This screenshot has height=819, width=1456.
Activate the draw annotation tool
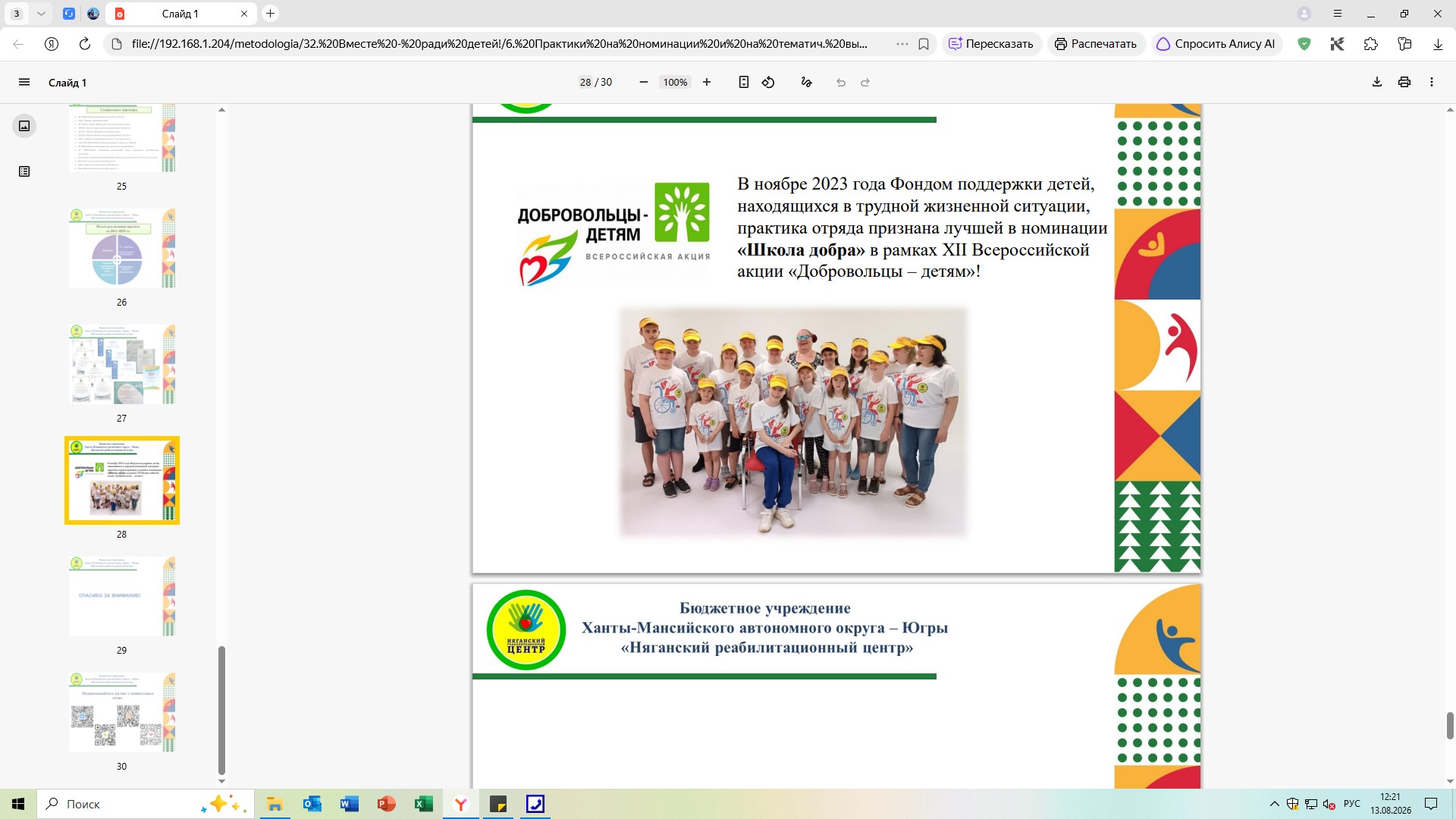[x=806, y=82]
